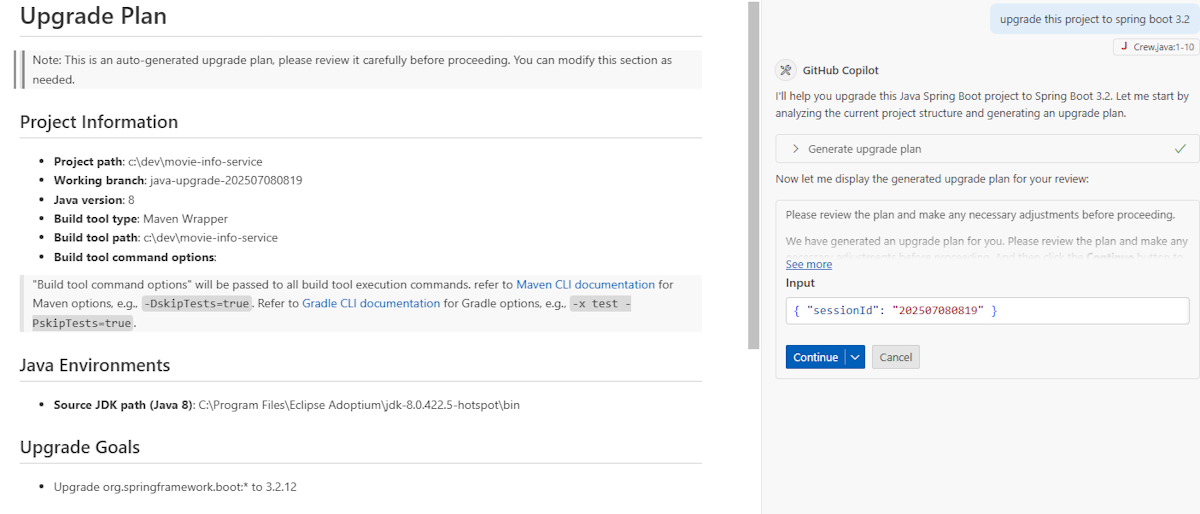Image resolution: width=1200 pixels, height=514 pixels.
Task: Open Gradle CLI documentation link
Action: [x=371, y=303]
